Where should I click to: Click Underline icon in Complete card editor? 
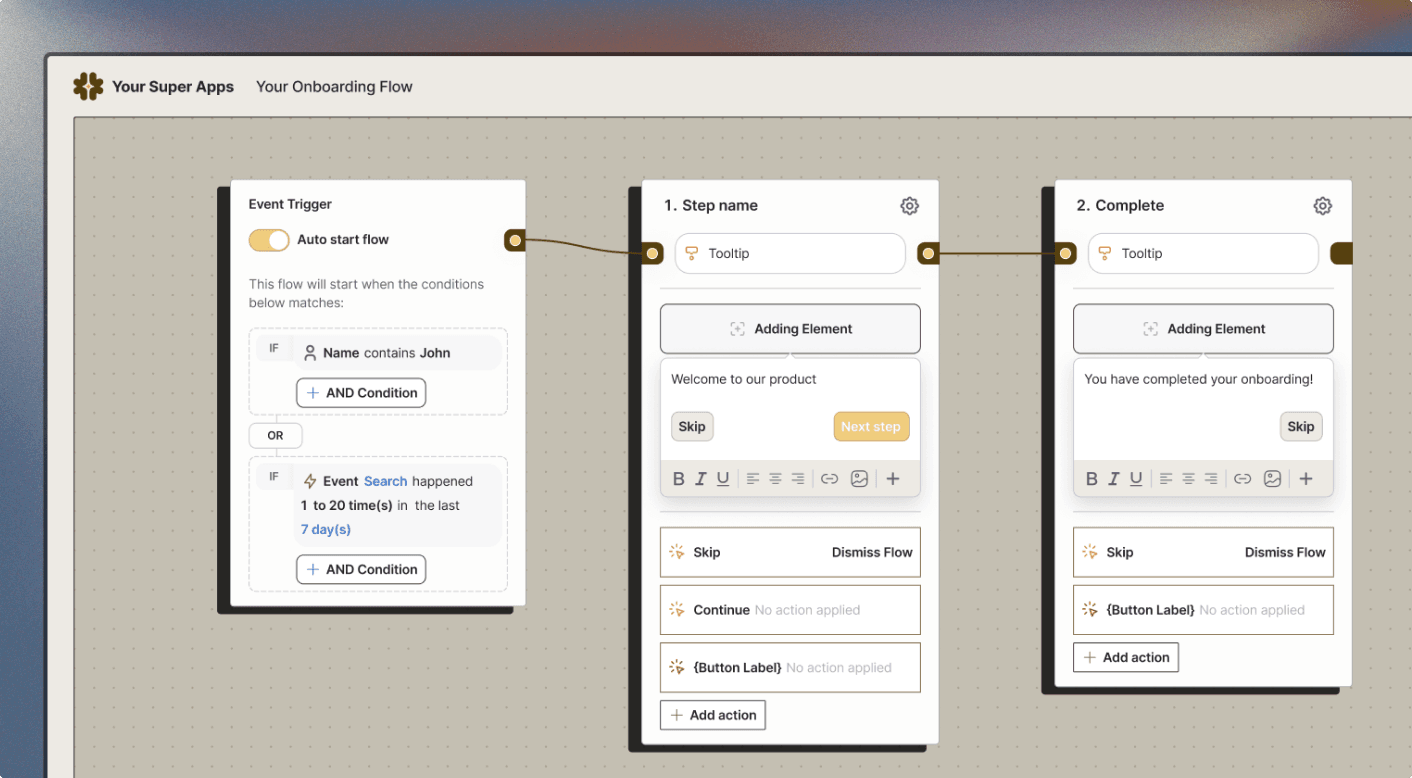pyautogui.click(x=1136, y=479)
